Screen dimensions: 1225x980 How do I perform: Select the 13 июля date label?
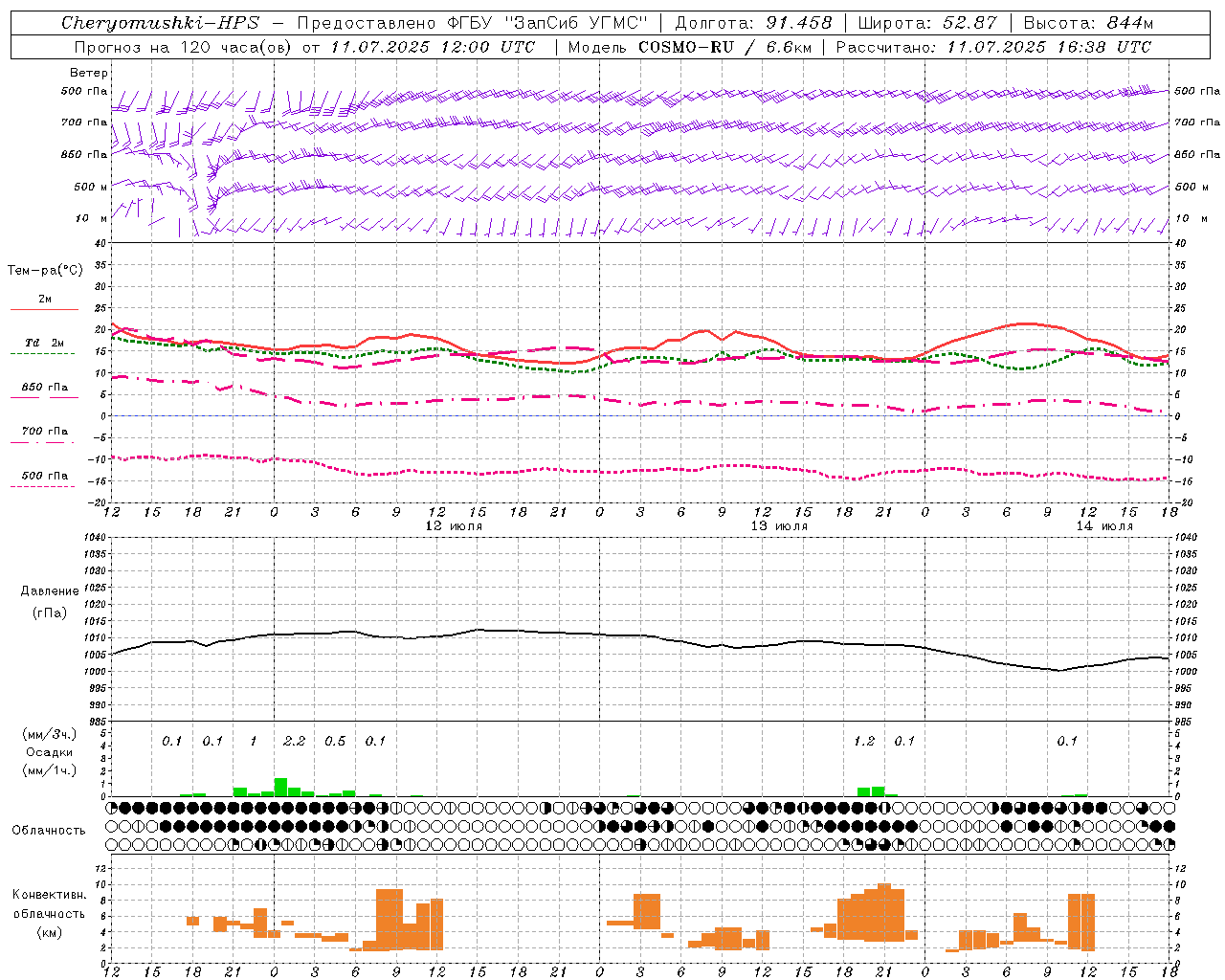pyautogui.click(x=779, y=526)
